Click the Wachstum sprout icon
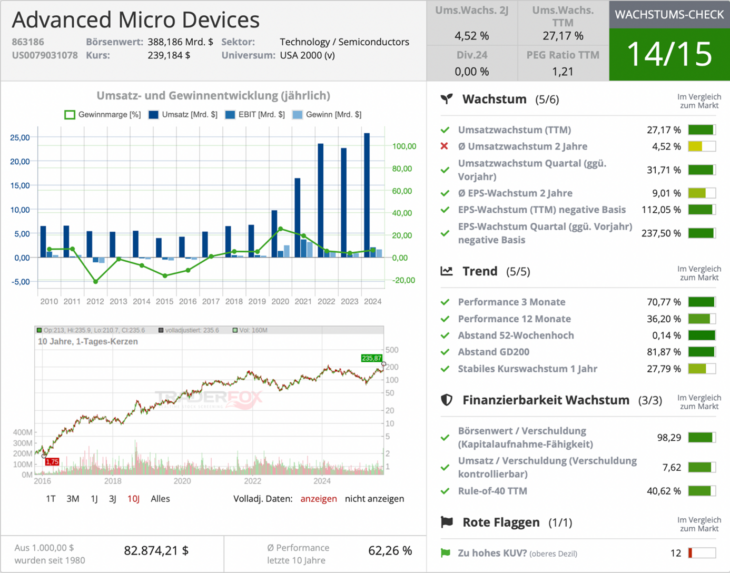730x573 pixels. tap(448, 100)
